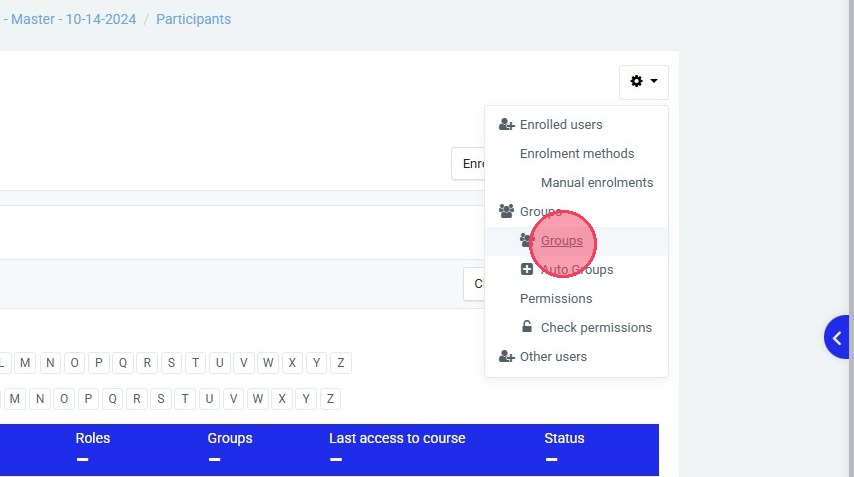Filter first name by letter Q
The height and width of the screenshot is (477, 854).
(x=123, y=363)
